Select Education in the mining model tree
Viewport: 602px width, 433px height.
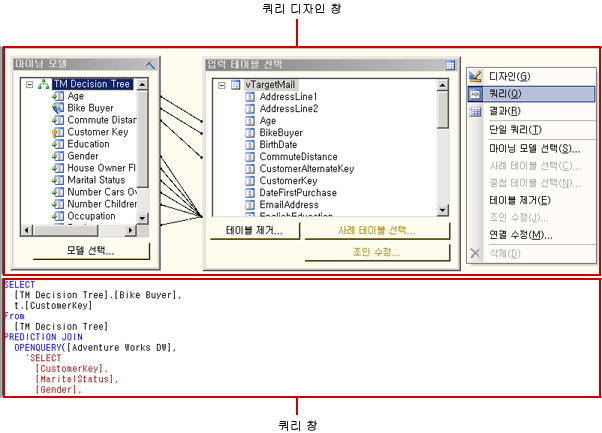89,144
